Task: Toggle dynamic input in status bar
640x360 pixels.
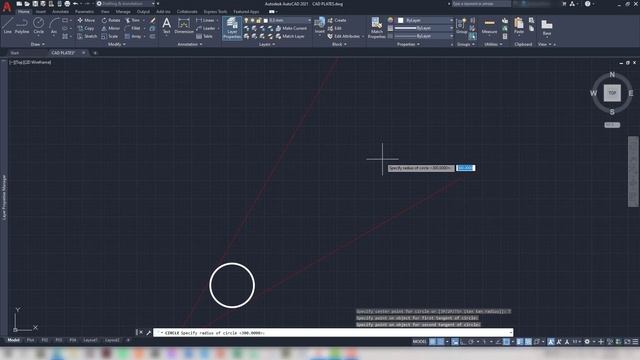Action: pos(455,342)
